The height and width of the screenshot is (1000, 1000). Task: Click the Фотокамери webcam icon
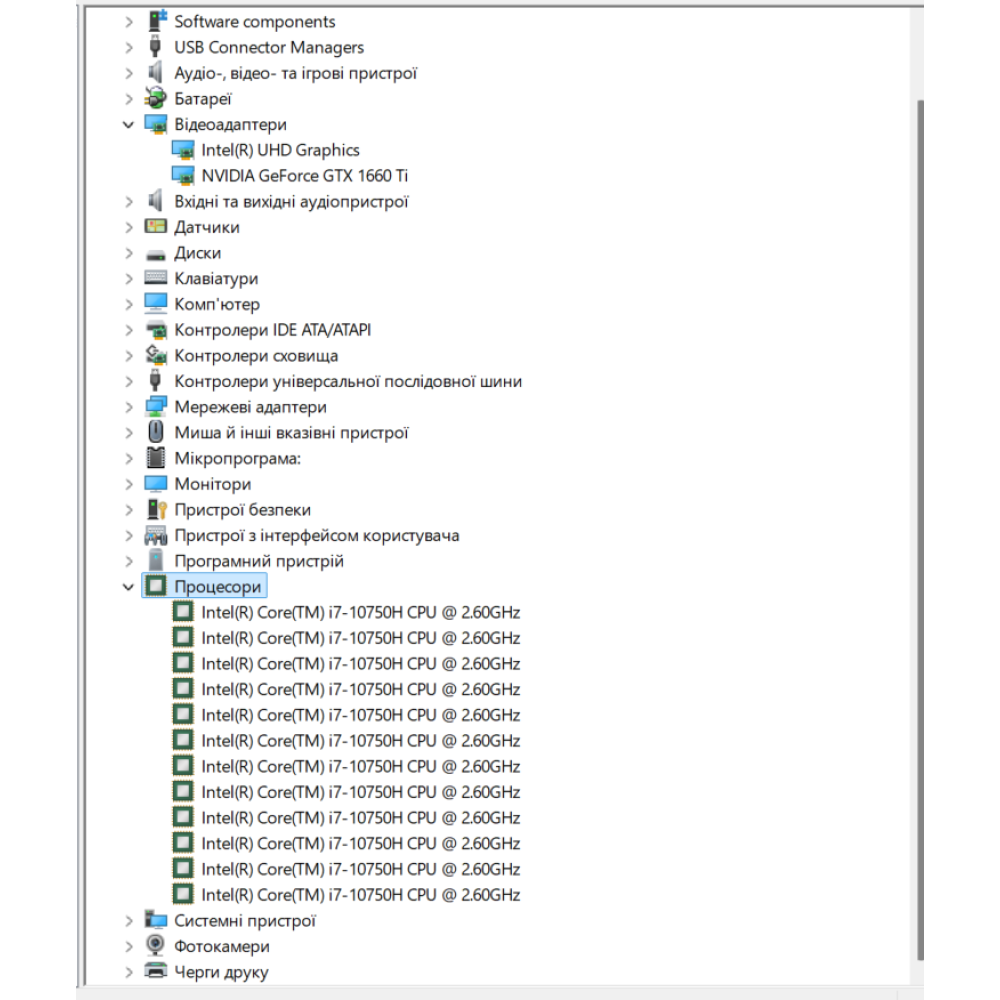pyautogui.click(x=155, y=946)
